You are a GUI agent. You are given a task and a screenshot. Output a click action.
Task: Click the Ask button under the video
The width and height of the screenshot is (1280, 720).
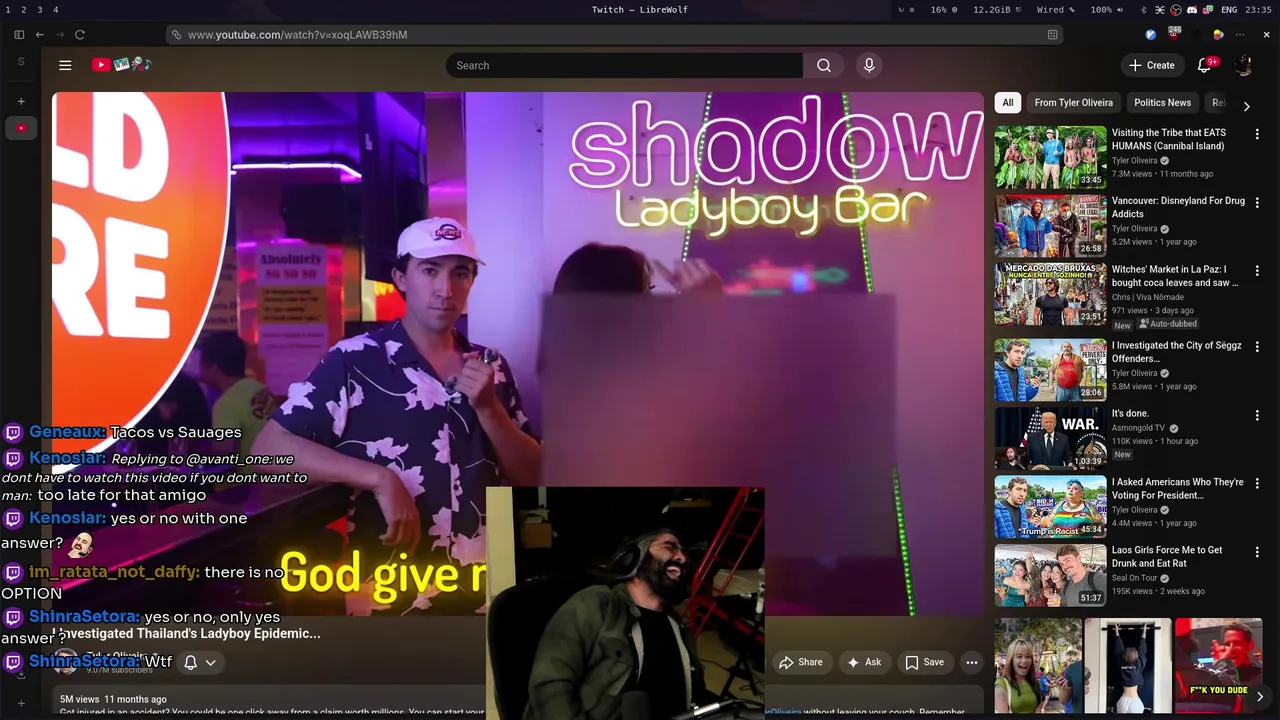click(864, 662)
